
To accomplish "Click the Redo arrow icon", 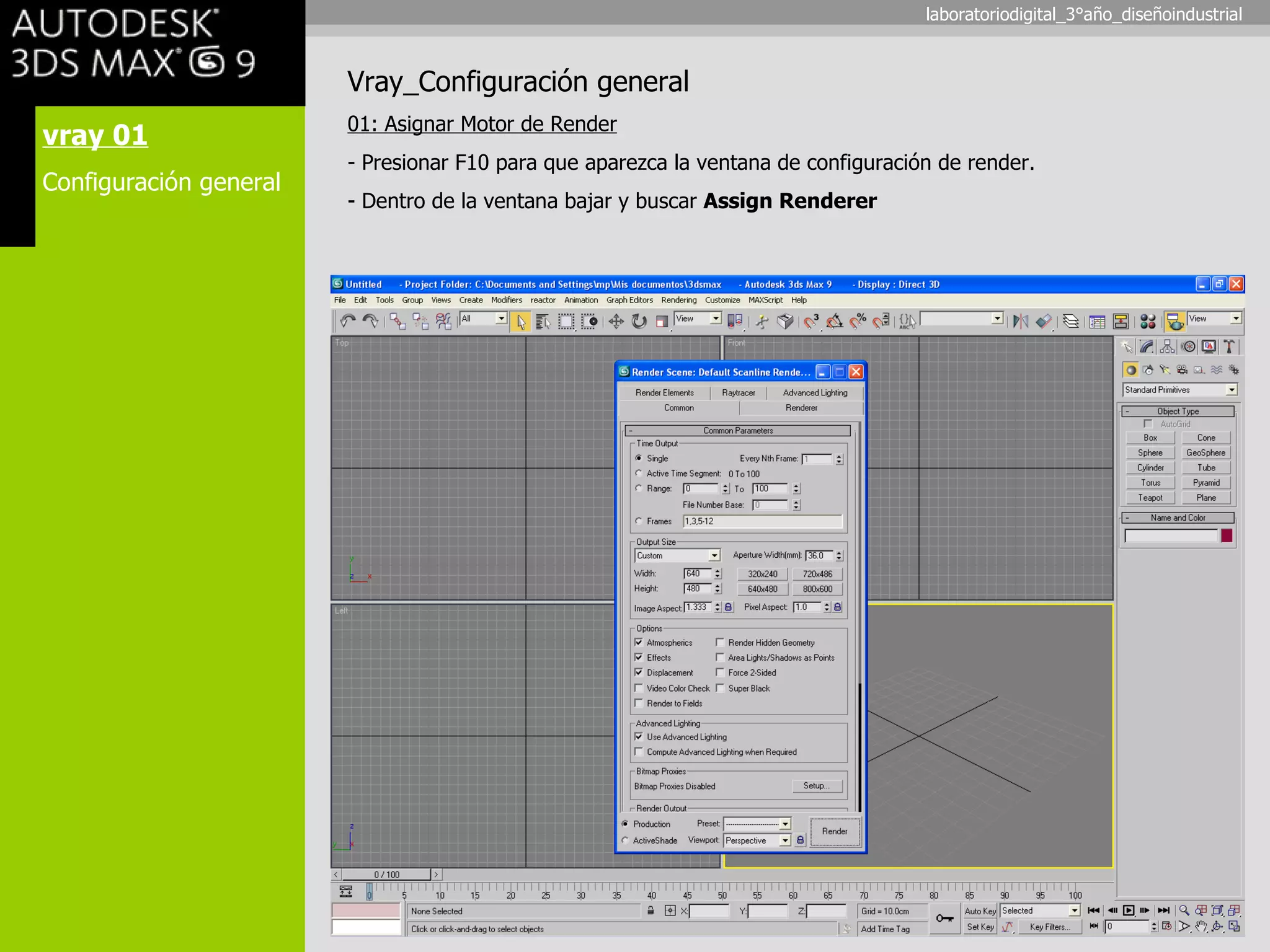I will coord(370,321).
